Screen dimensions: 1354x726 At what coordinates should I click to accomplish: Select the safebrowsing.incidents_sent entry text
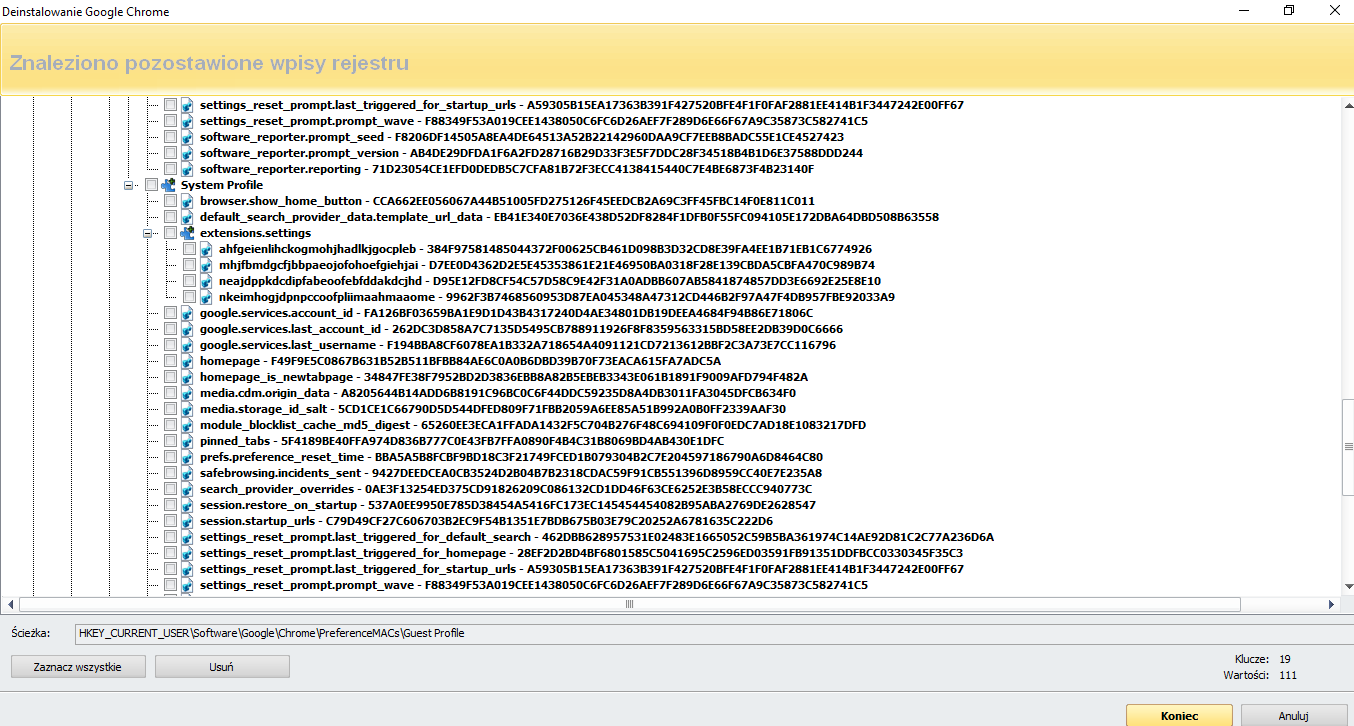click(510, 473)
